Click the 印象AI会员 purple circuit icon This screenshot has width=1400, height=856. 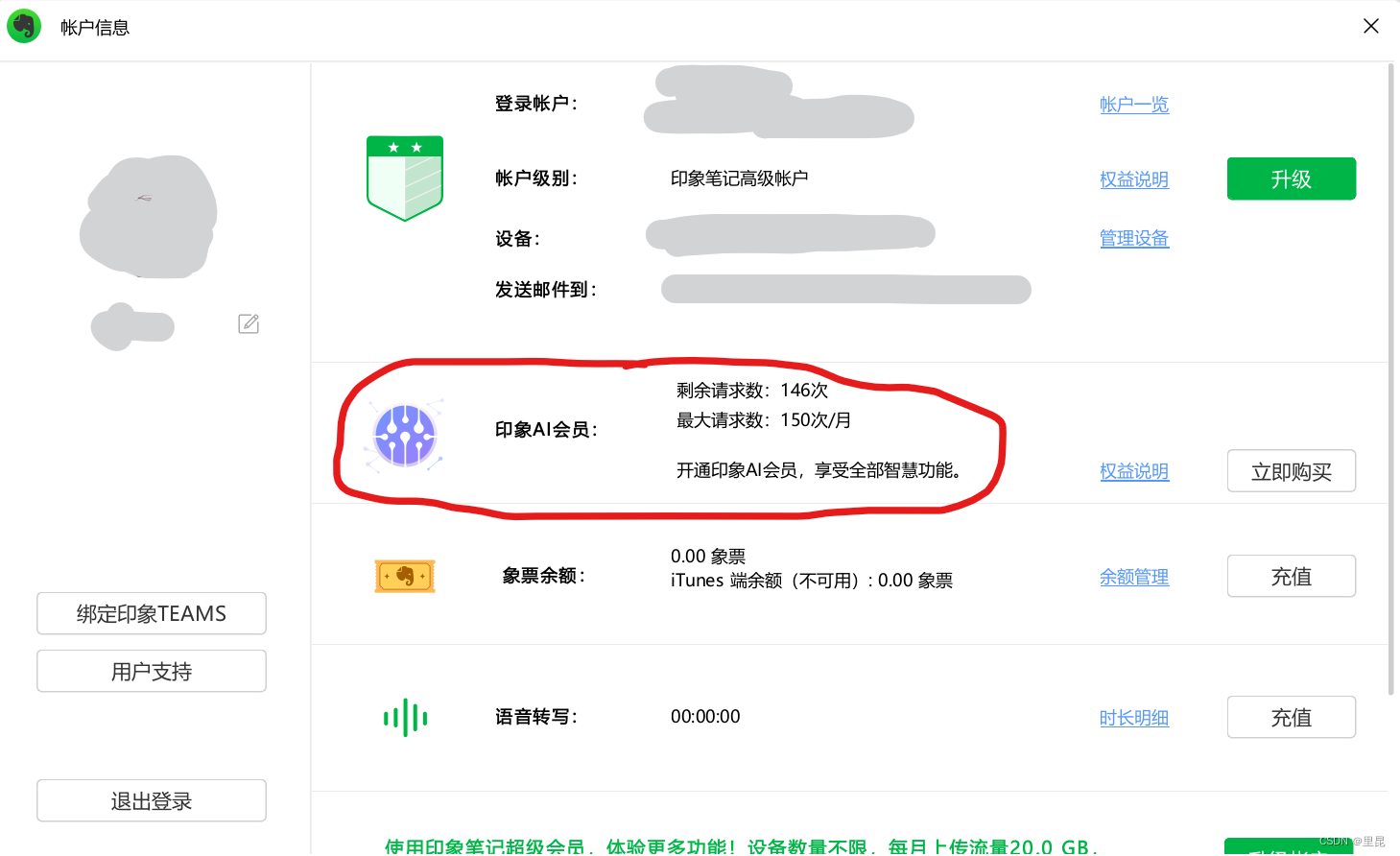pos(405,436)
